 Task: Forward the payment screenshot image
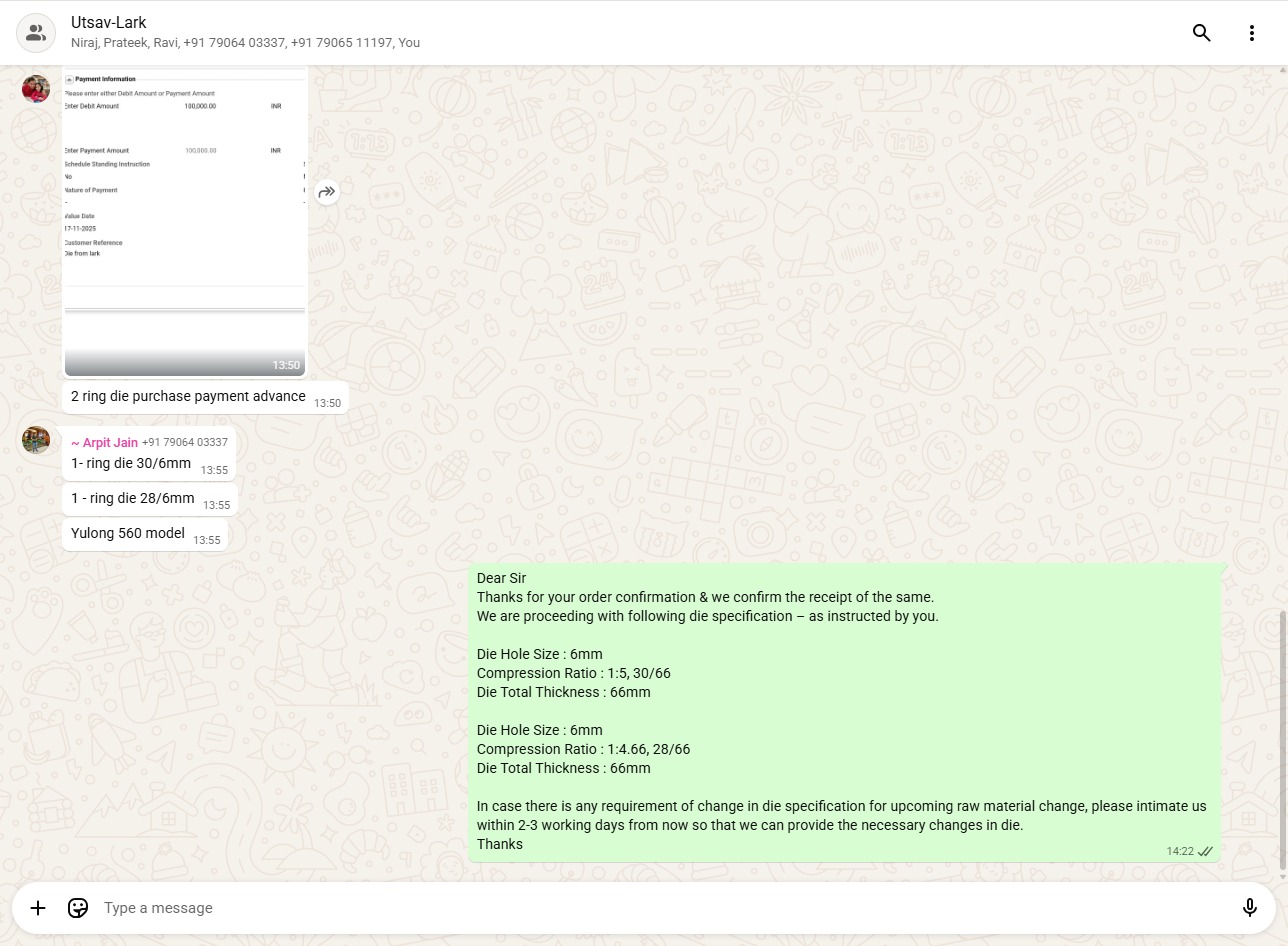[x=327, y=192]
